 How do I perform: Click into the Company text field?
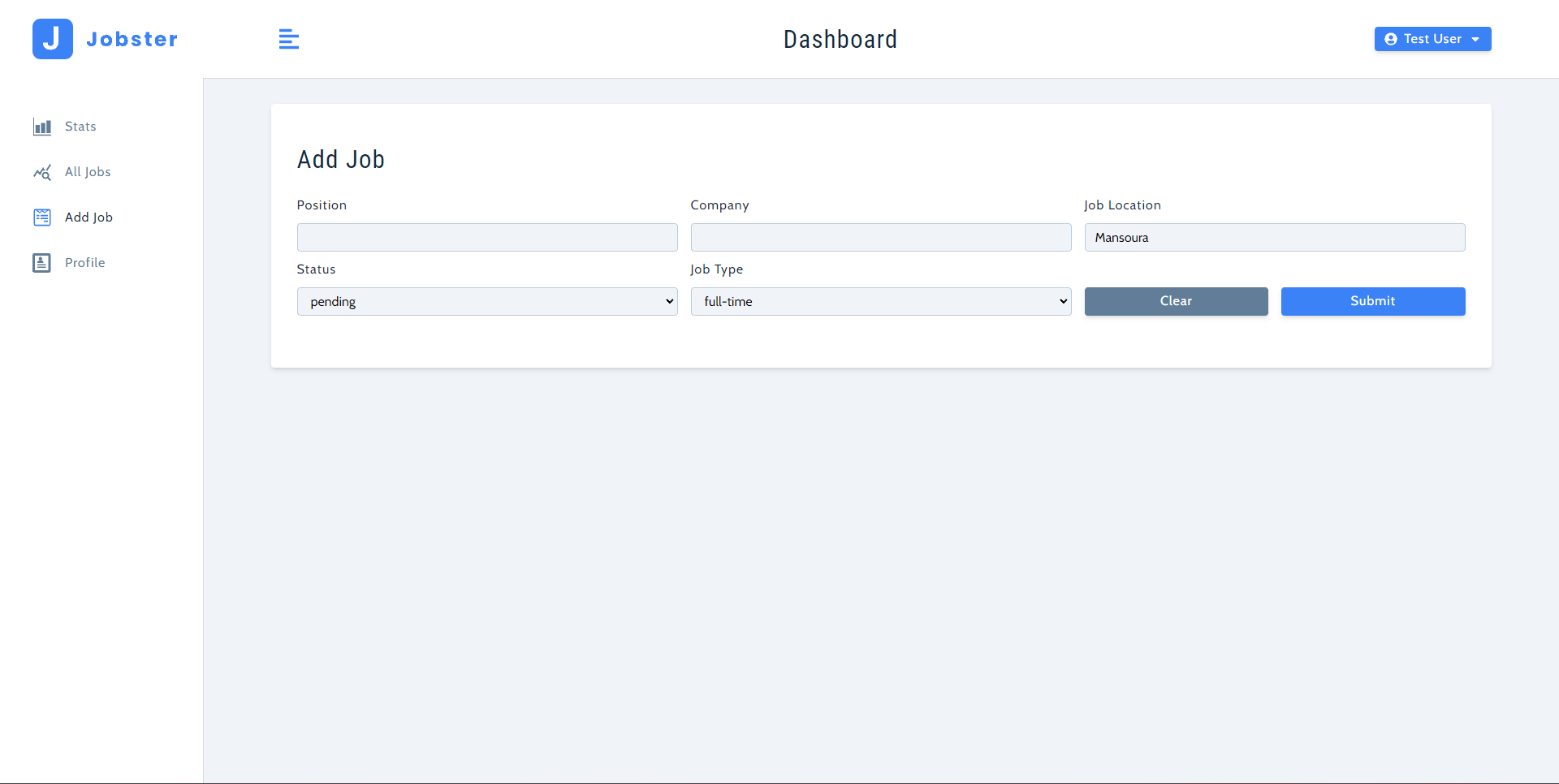[880, 237]
